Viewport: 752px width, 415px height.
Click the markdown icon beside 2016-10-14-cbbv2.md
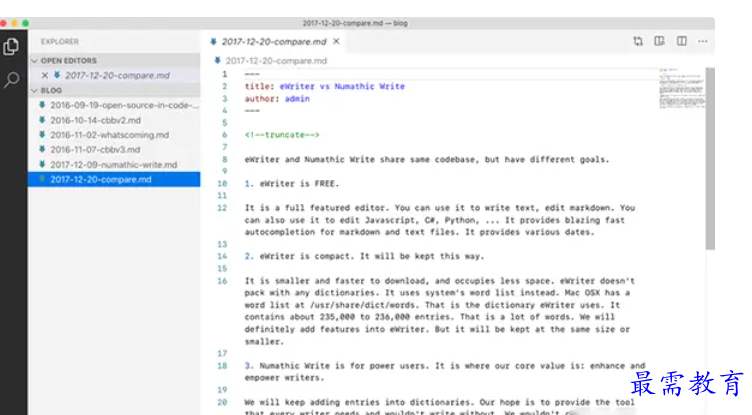click(x=42, y=120)
